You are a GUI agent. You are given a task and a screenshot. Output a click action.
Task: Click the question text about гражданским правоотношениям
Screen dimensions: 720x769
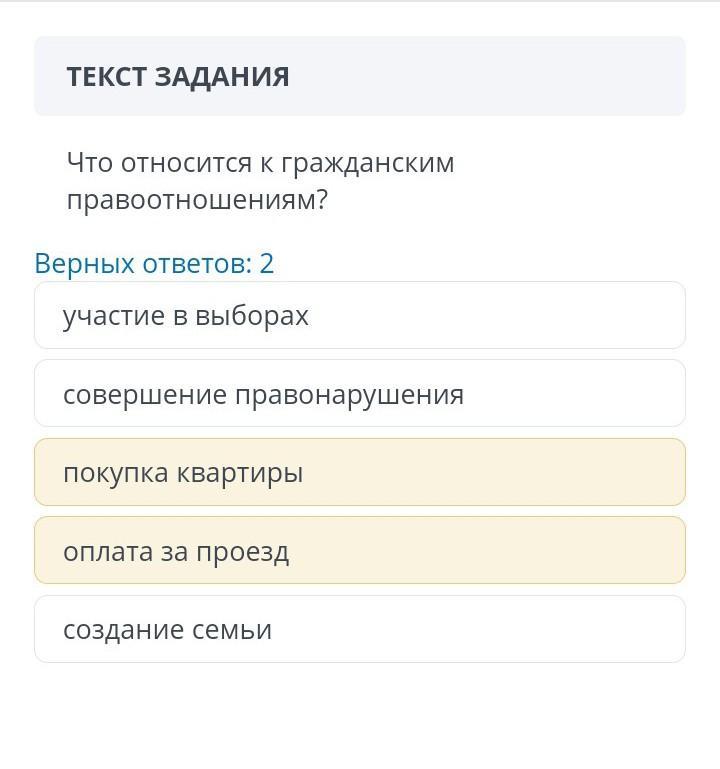tap(260, 181)
